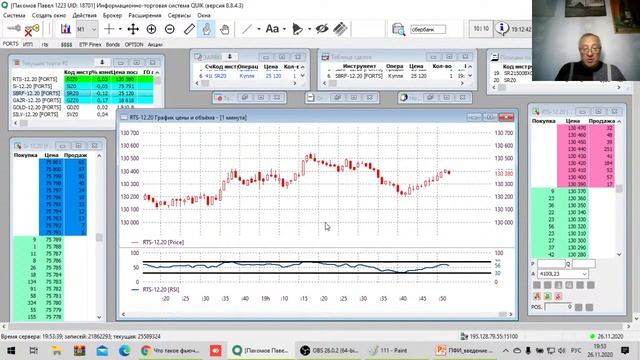Click price 130 370 in RTS order book

577,191
